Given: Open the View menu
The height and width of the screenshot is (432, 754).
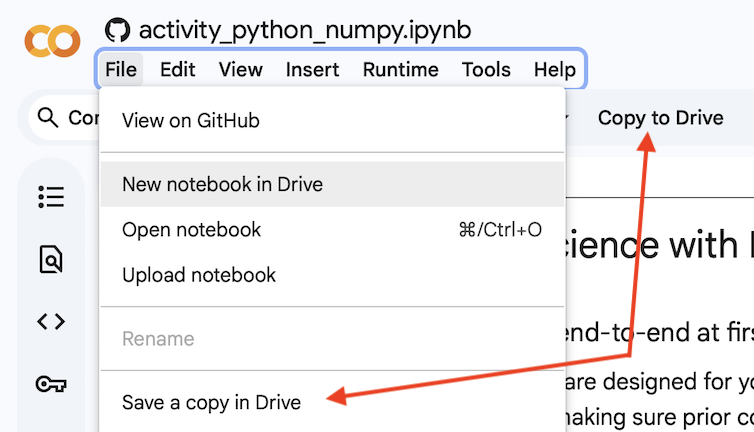Looking at the screenshot, I should pos(240,70).
